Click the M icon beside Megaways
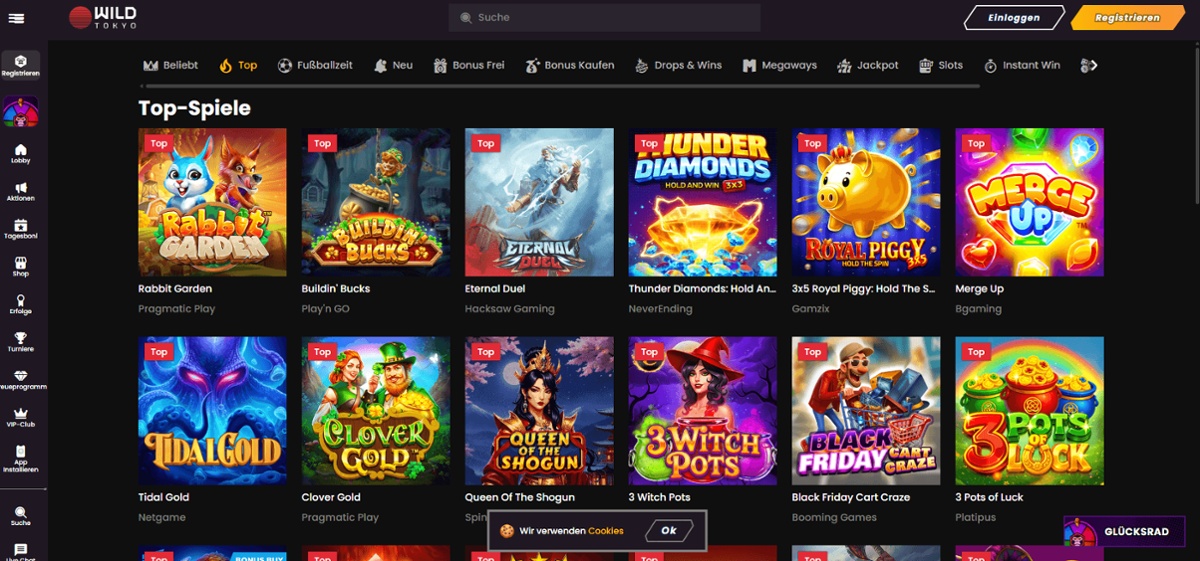Image resolution: width=1200 pixels, height=561 pixels. pos(749,66)
